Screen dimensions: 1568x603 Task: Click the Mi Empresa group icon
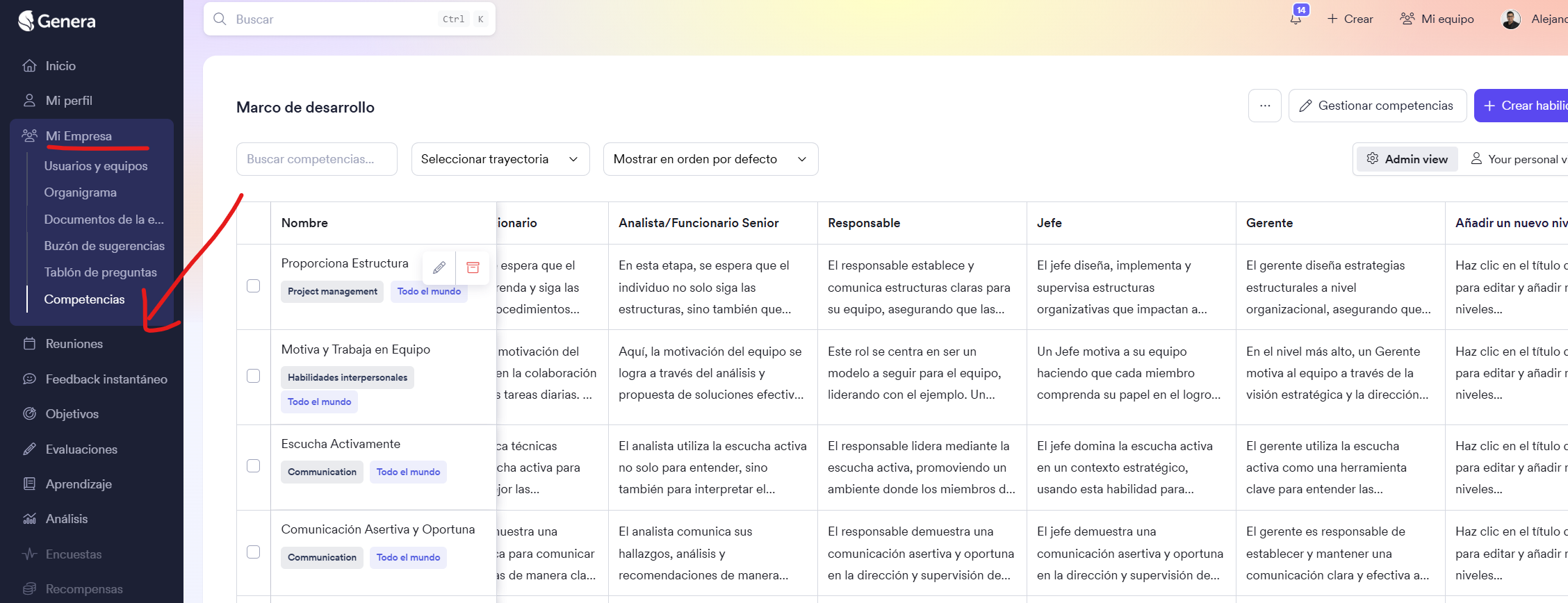tap(29, 135)
